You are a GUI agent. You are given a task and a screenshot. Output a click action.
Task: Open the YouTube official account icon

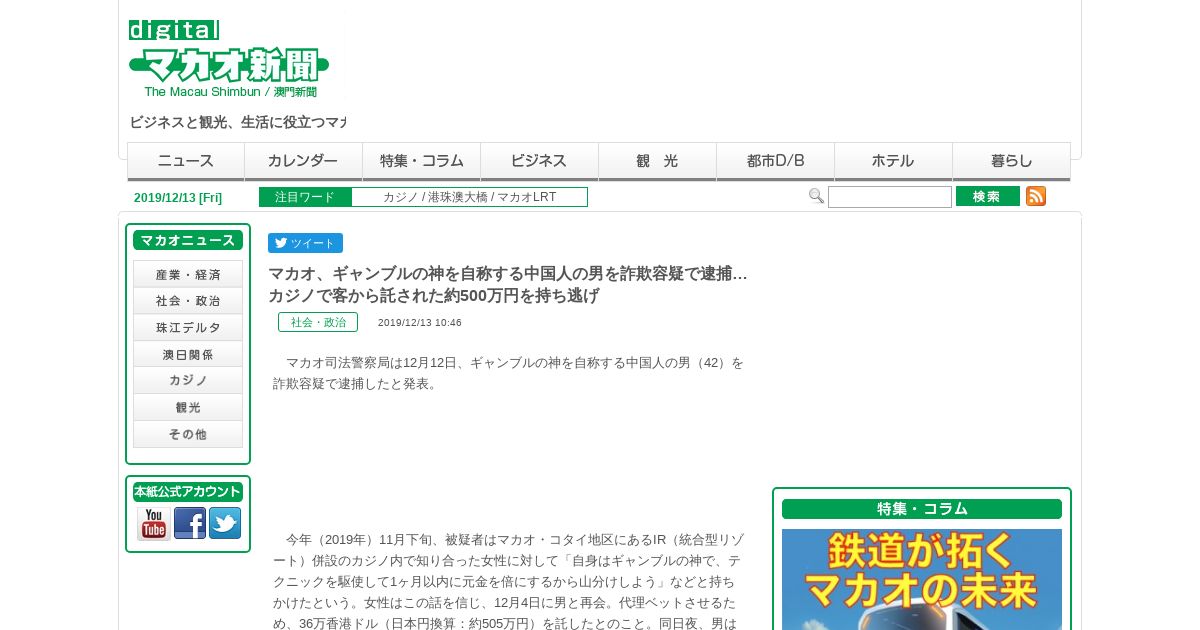pos(154,523)
